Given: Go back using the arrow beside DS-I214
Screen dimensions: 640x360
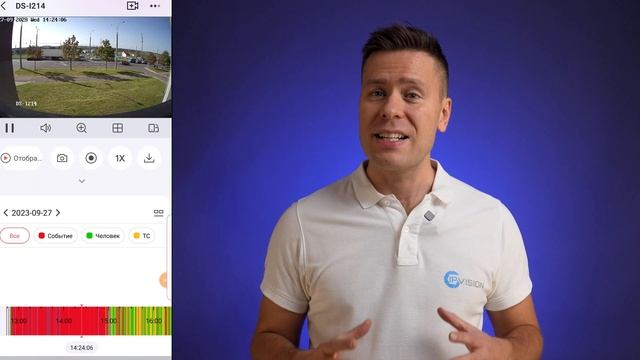Looking at the screenshot, I should (x=4, y=6).
